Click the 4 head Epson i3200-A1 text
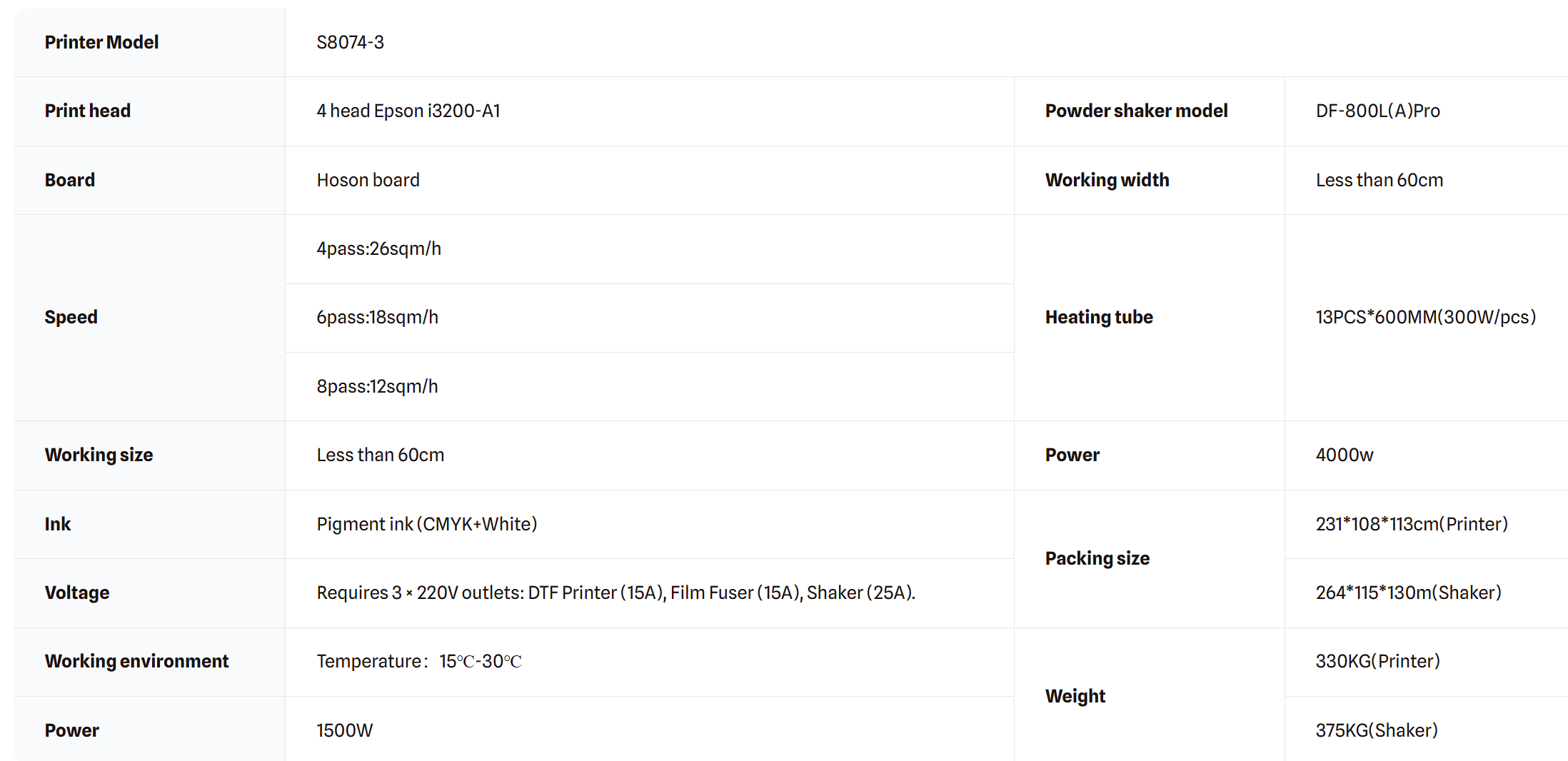The height and width of the screenshot is (761, 1568). pyautogui.click(x=408, y=111)
